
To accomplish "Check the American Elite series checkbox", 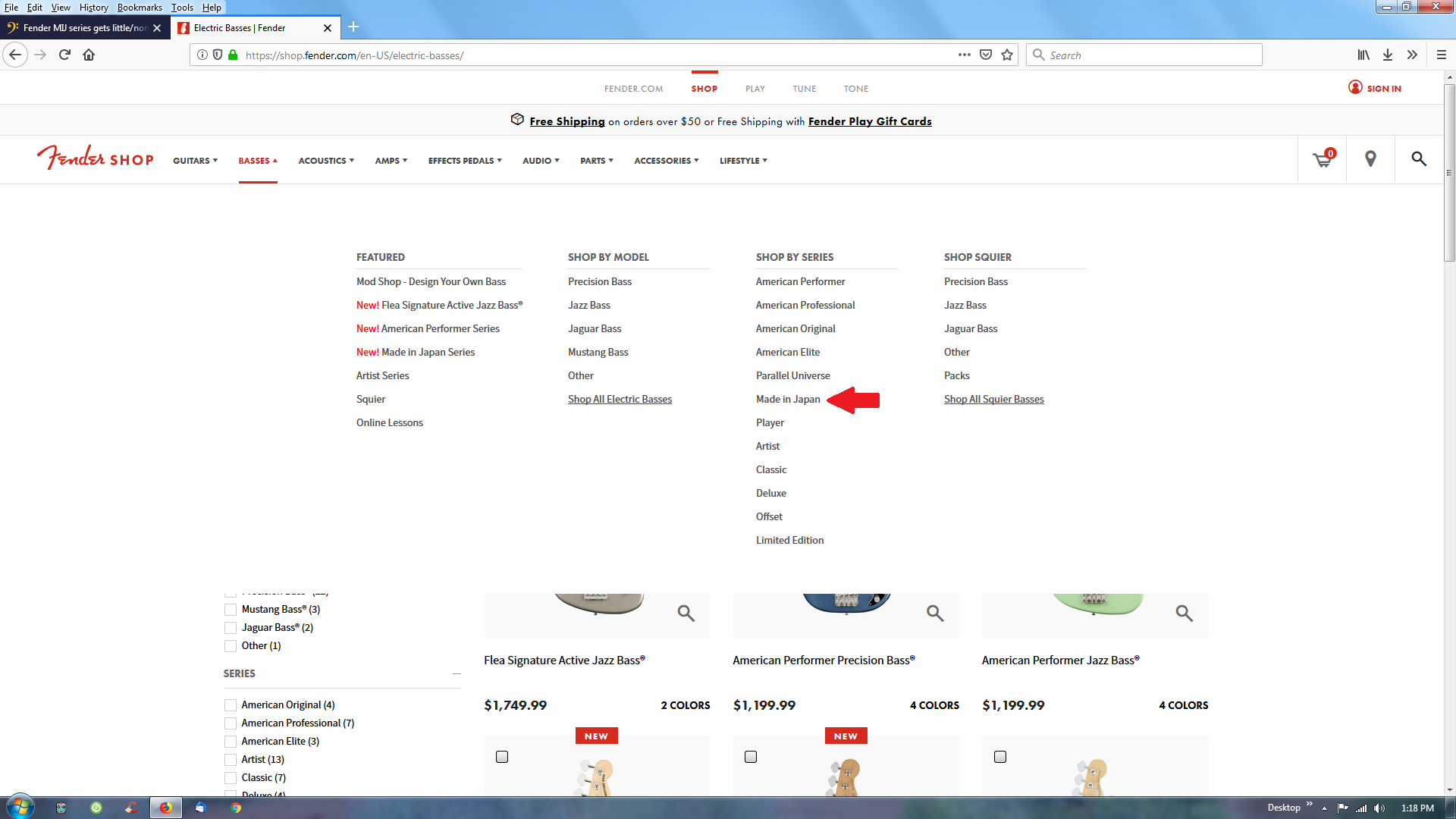I will 231,742.
